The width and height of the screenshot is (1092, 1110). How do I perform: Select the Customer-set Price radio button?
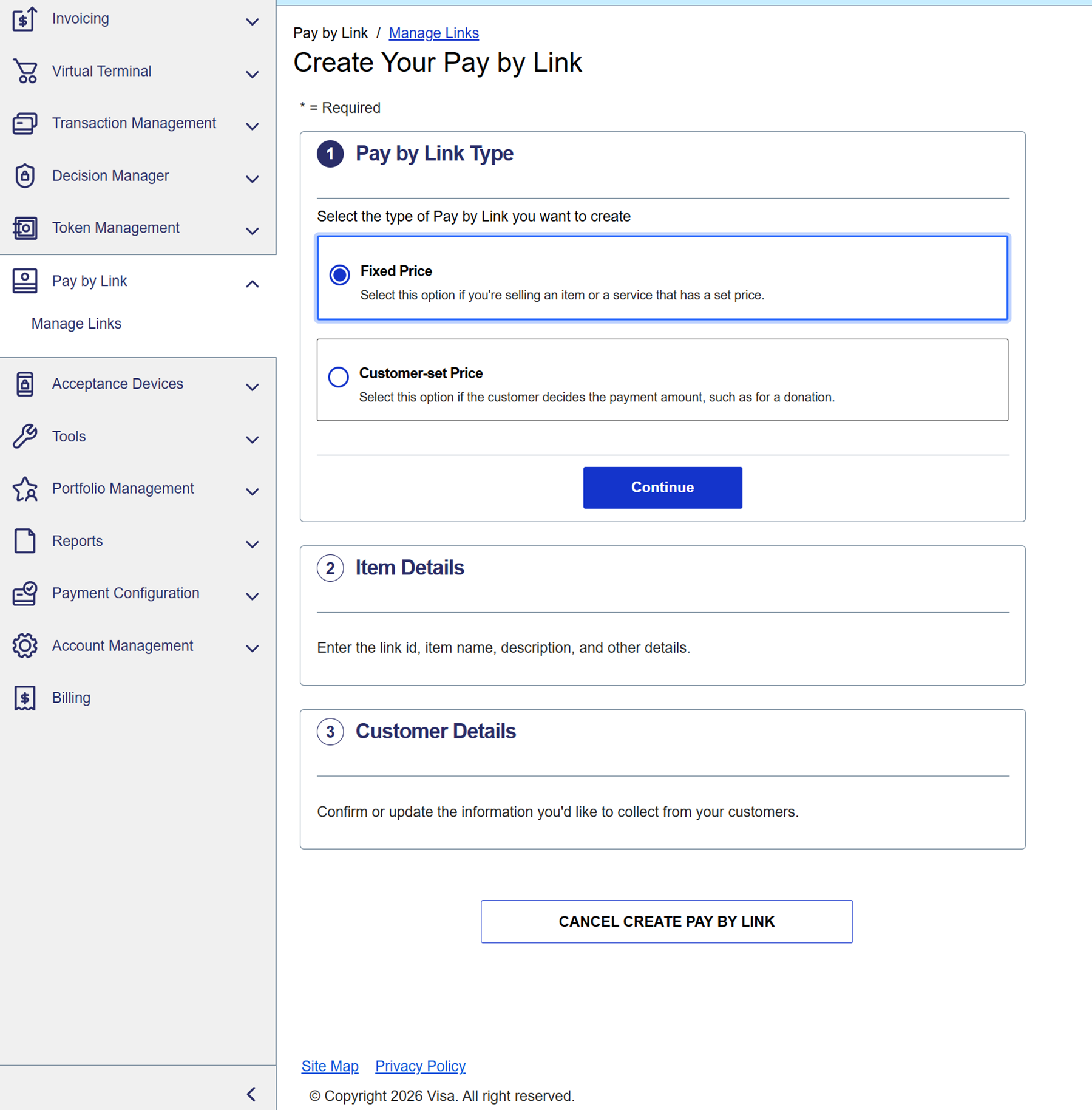point(338,376)
